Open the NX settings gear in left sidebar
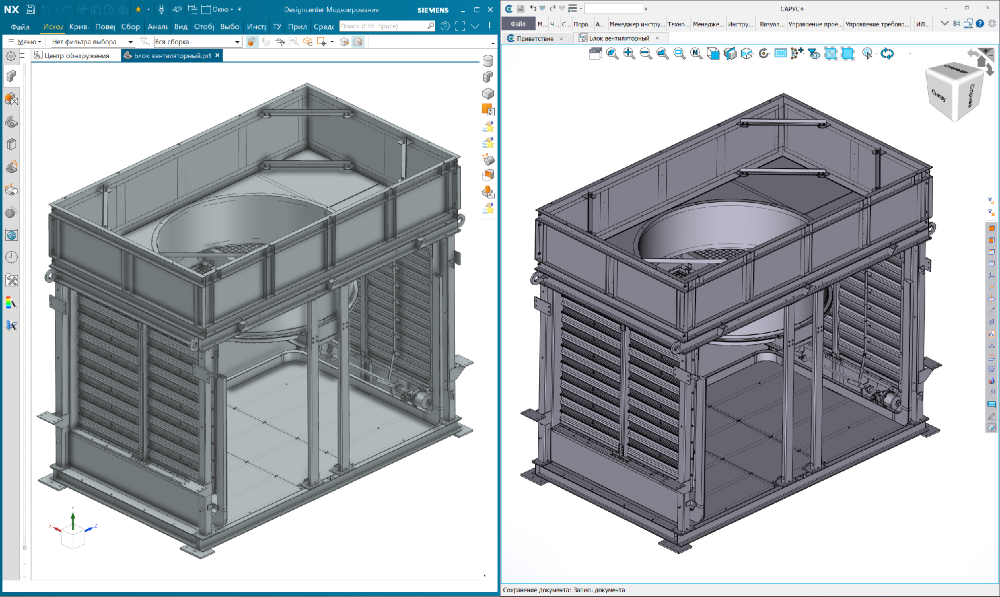The width and height of the screenshot is (1000, 597). pos(11,56)
